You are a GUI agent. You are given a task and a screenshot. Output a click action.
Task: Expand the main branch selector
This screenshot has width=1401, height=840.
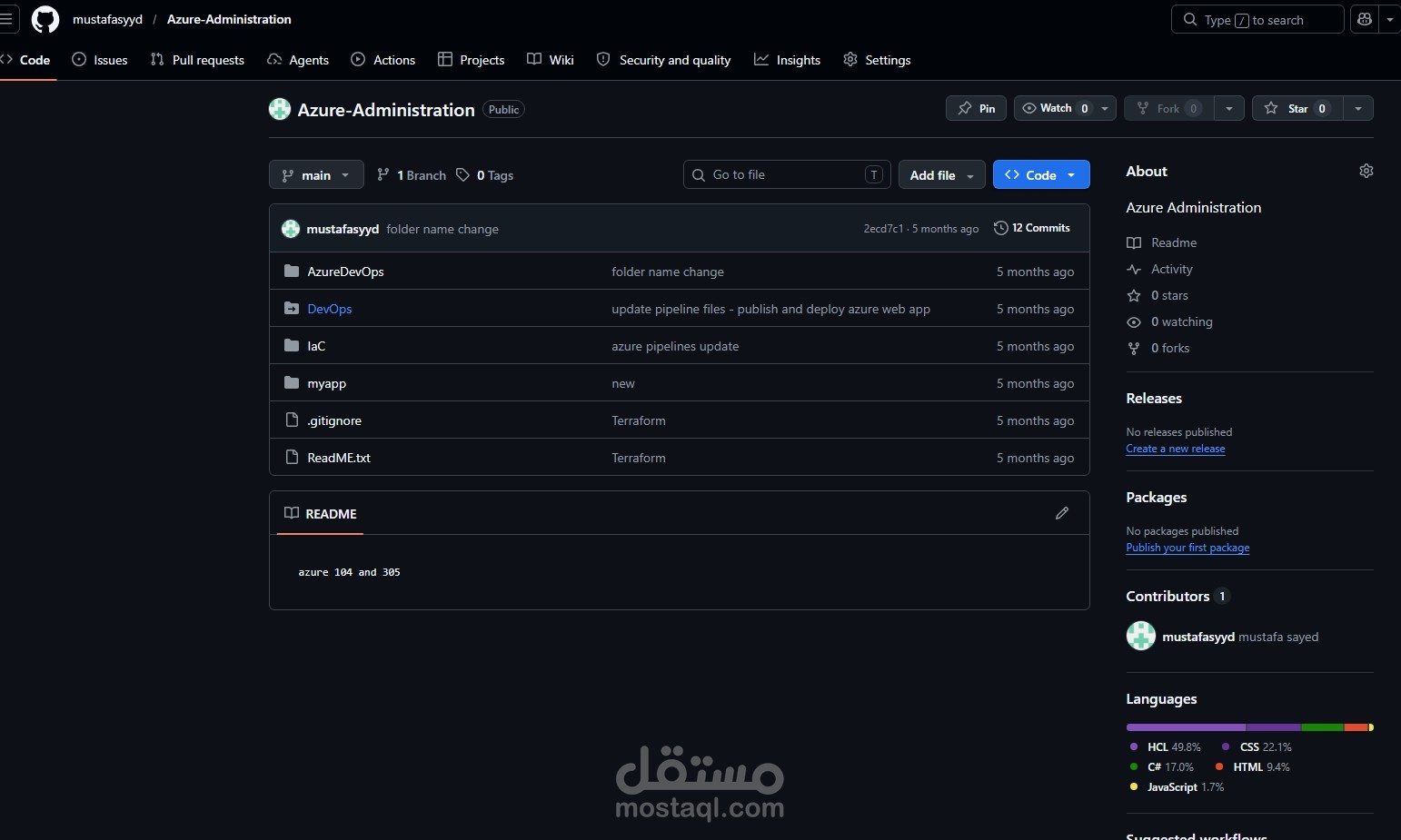[316, 174]
